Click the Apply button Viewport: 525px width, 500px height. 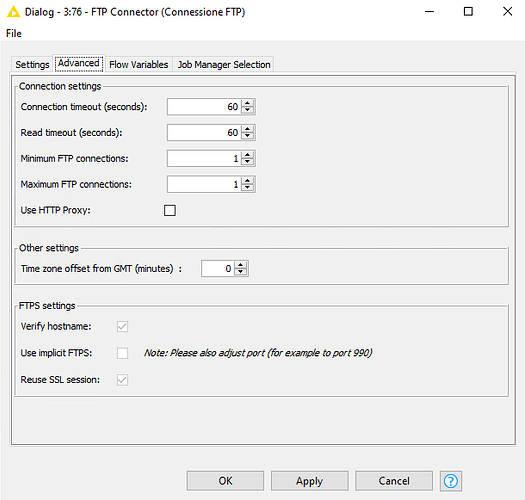(309, 481)
